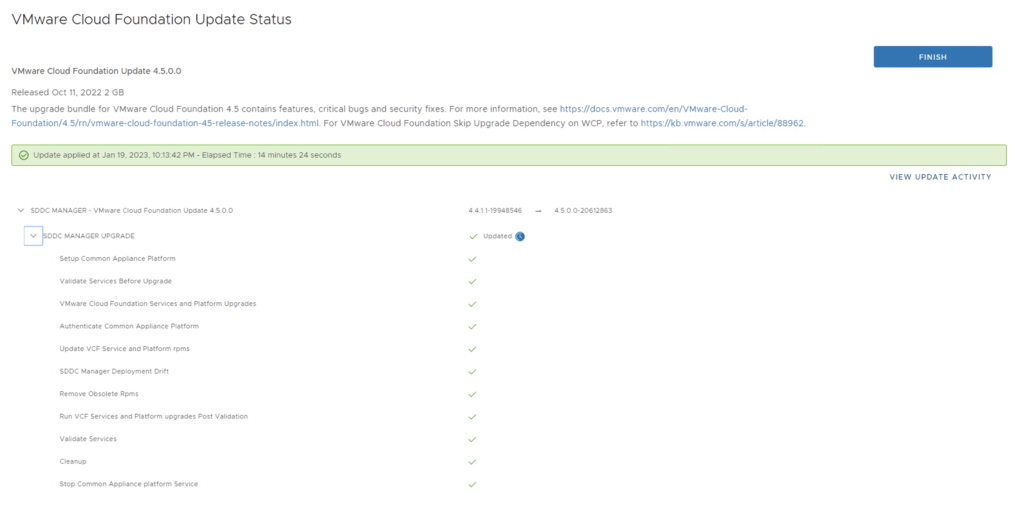Select 'VMware Cloud Foundation Services and Platform Upgrades' text
Screen dimensions: 1024x508
coord(158,304)
